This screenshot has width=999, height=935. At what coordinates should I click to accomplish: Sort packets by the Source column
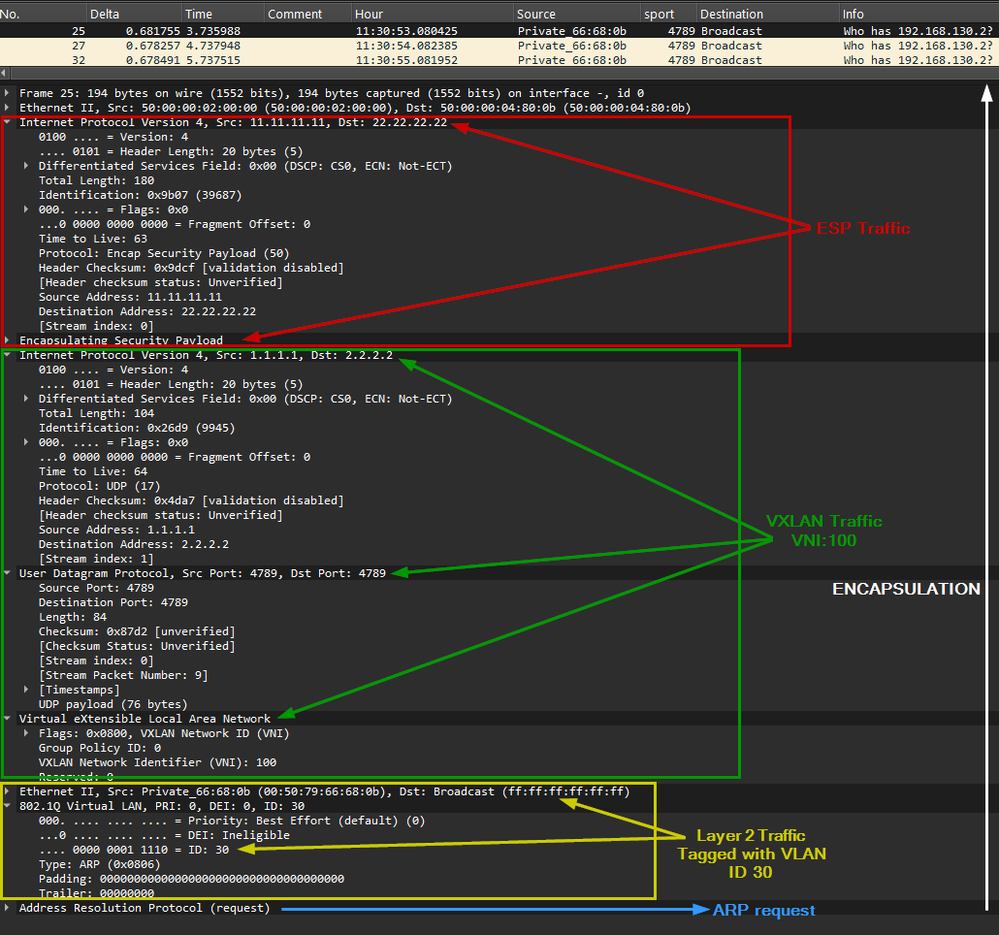[x=577, y=14]
